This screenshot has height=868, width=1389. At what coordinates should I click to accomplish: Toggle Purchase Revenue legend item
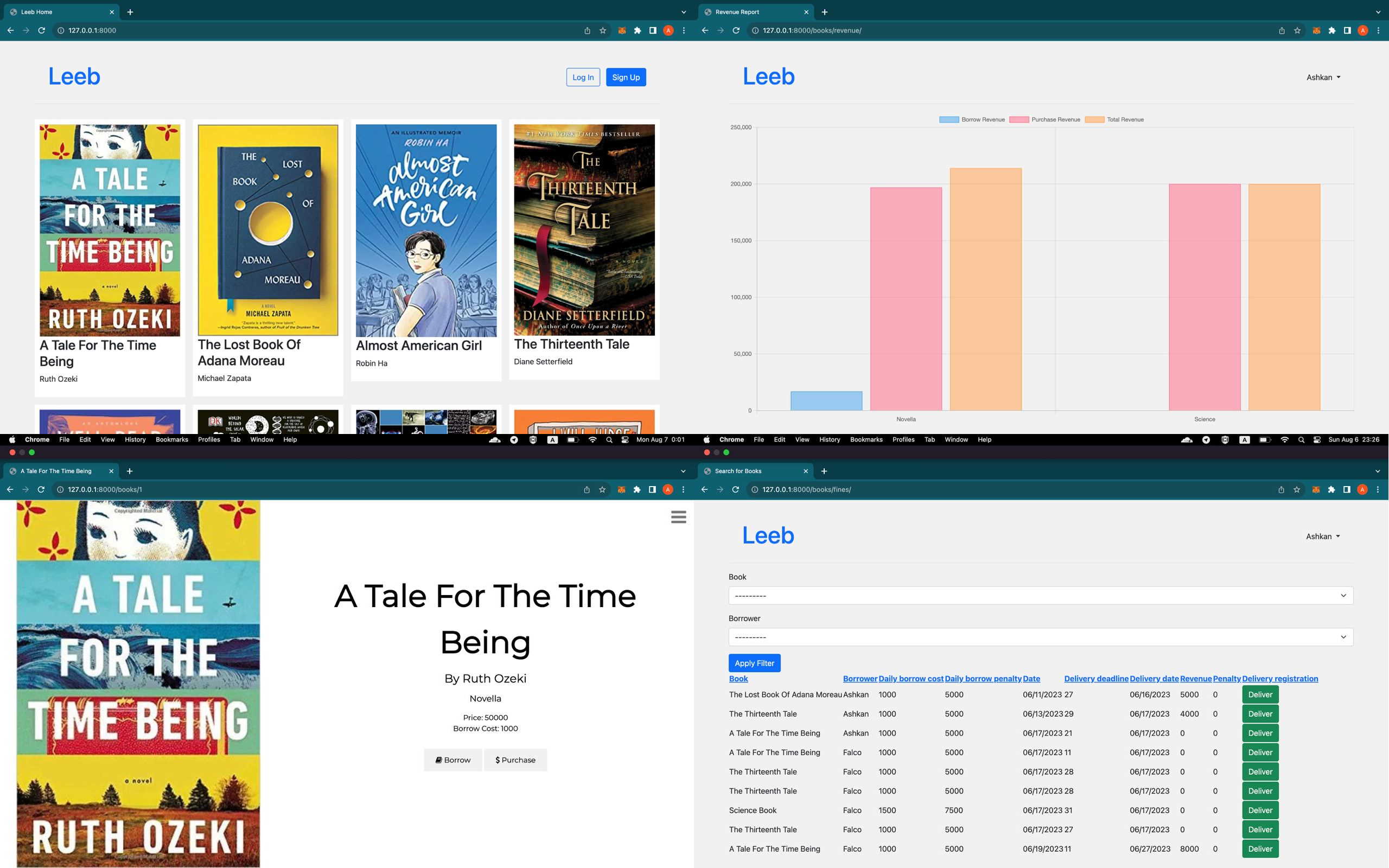coord(1044,119)
